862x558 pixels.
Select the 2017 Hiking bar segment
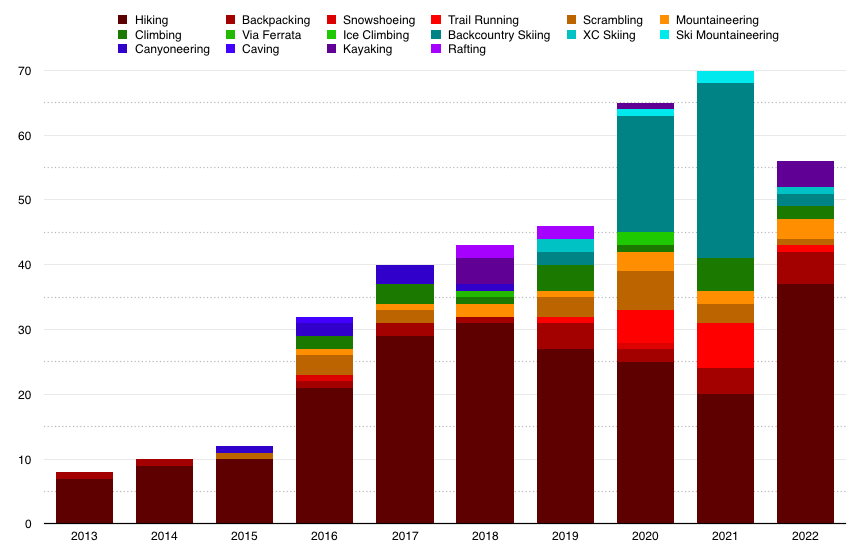click(x=404, y=429)
